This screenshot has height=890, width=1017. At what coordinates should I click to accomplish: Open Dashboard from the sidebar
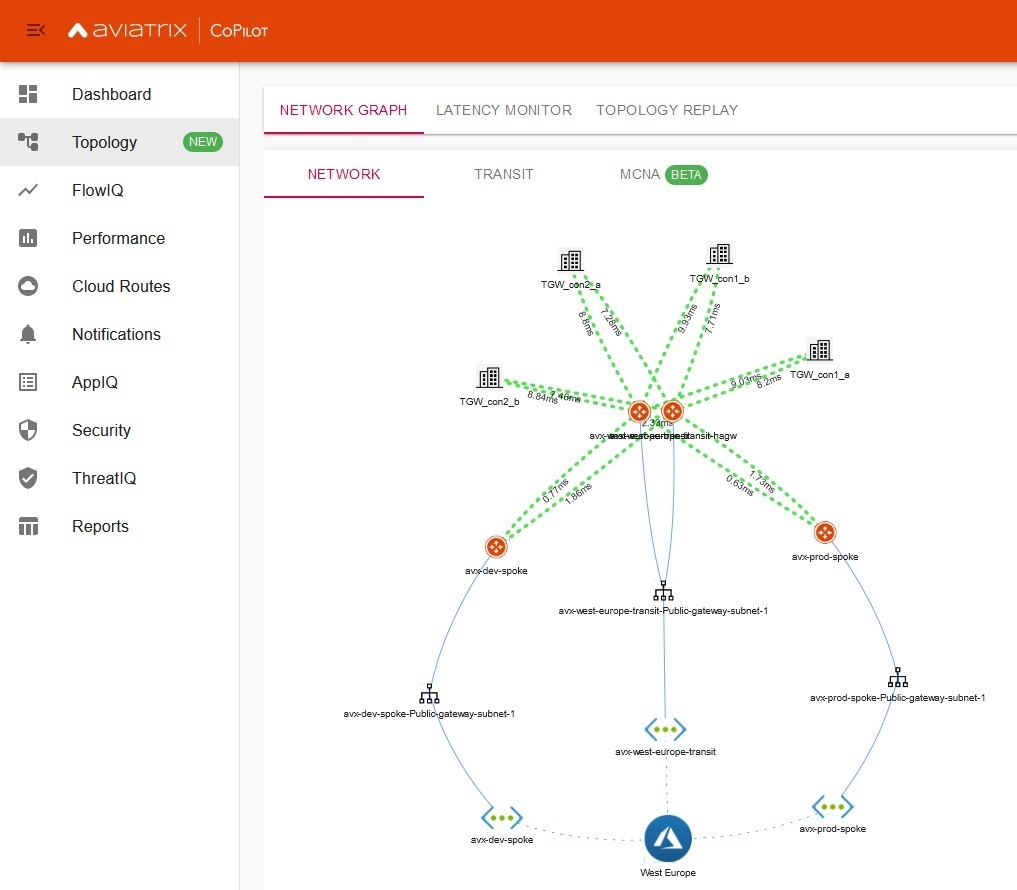coord(119,94)
